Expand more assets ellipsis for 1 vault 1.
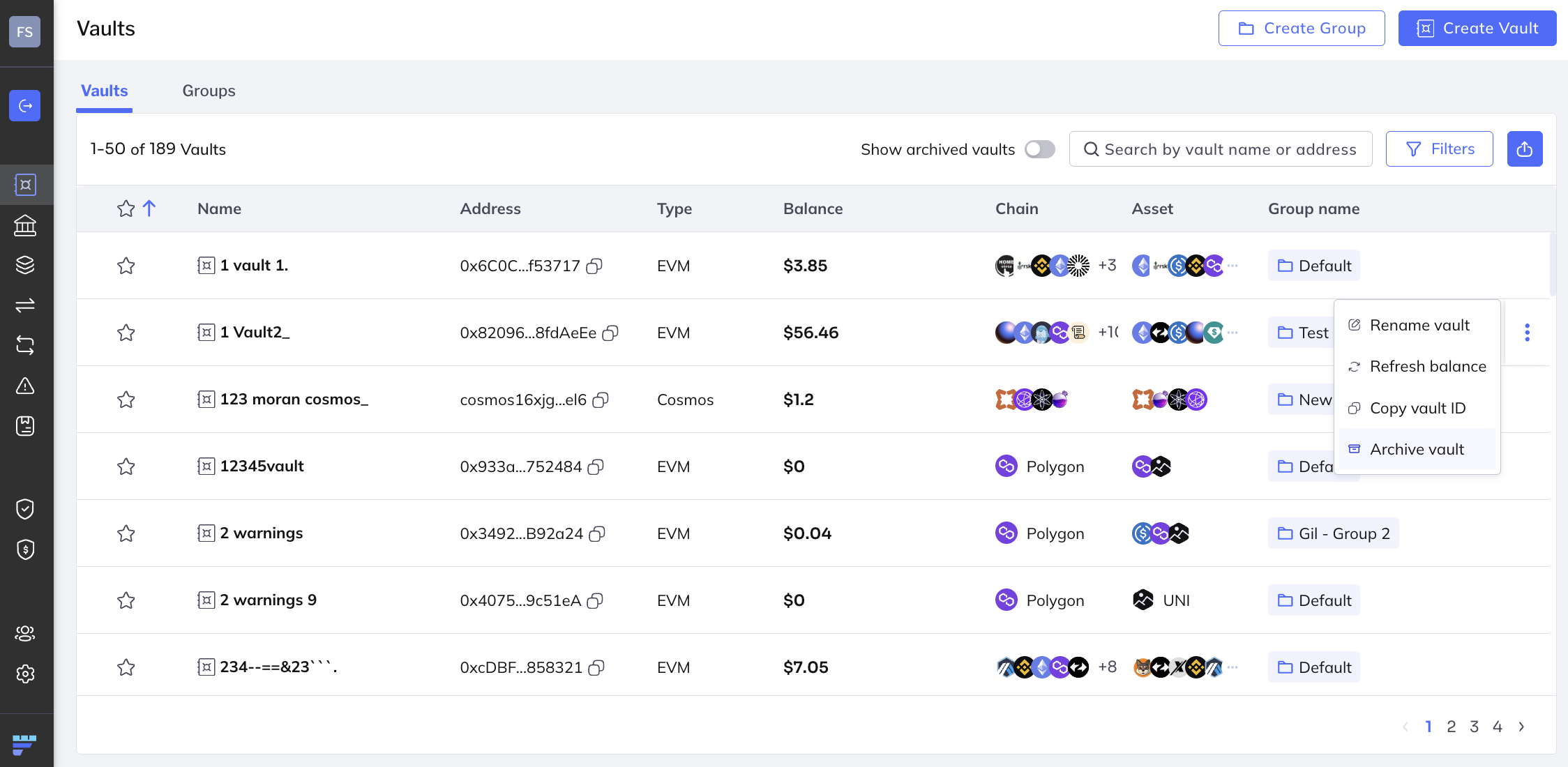 1232,266
